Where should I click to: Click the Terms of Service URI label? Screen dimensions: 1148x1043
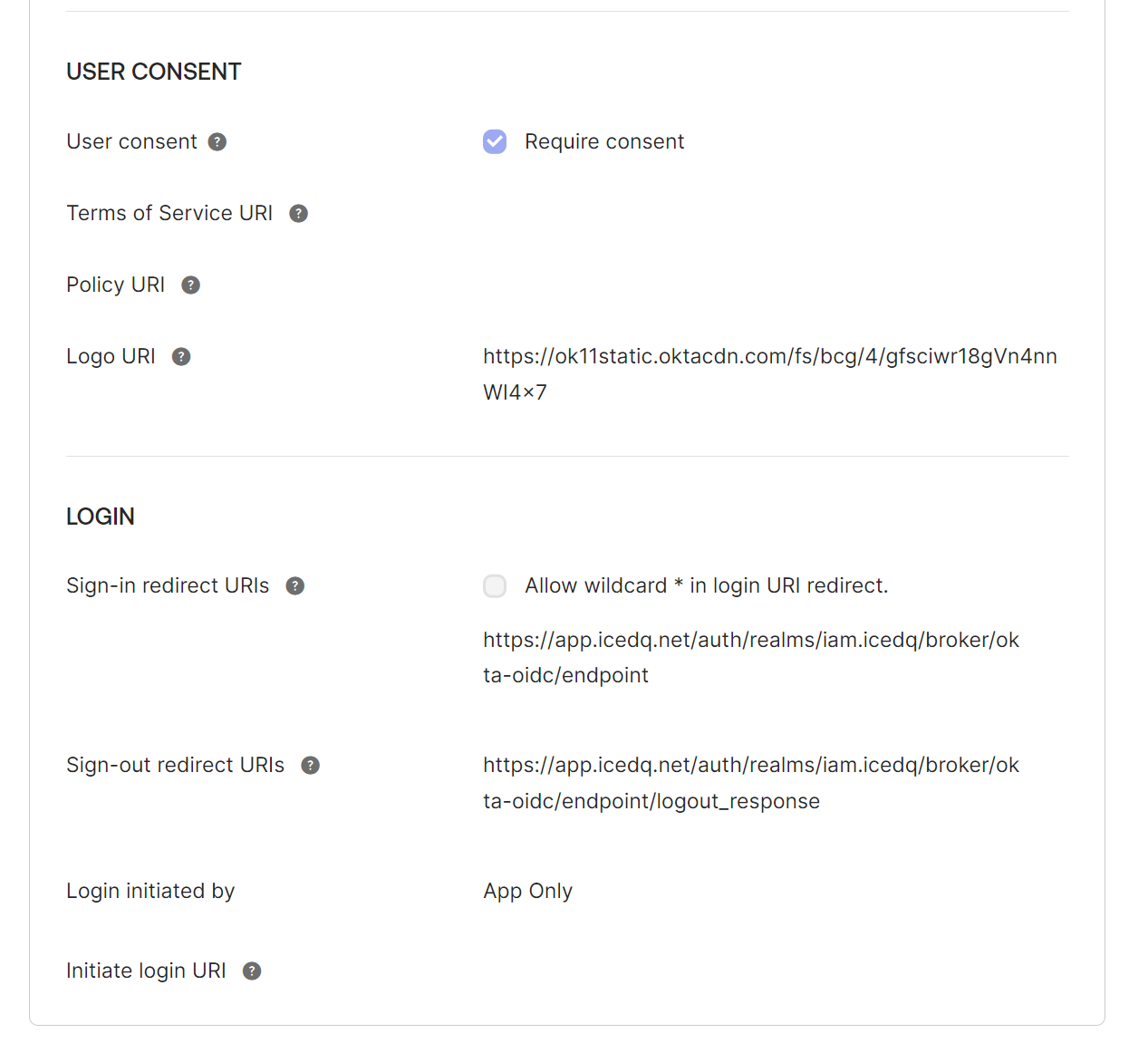(169, 213)
